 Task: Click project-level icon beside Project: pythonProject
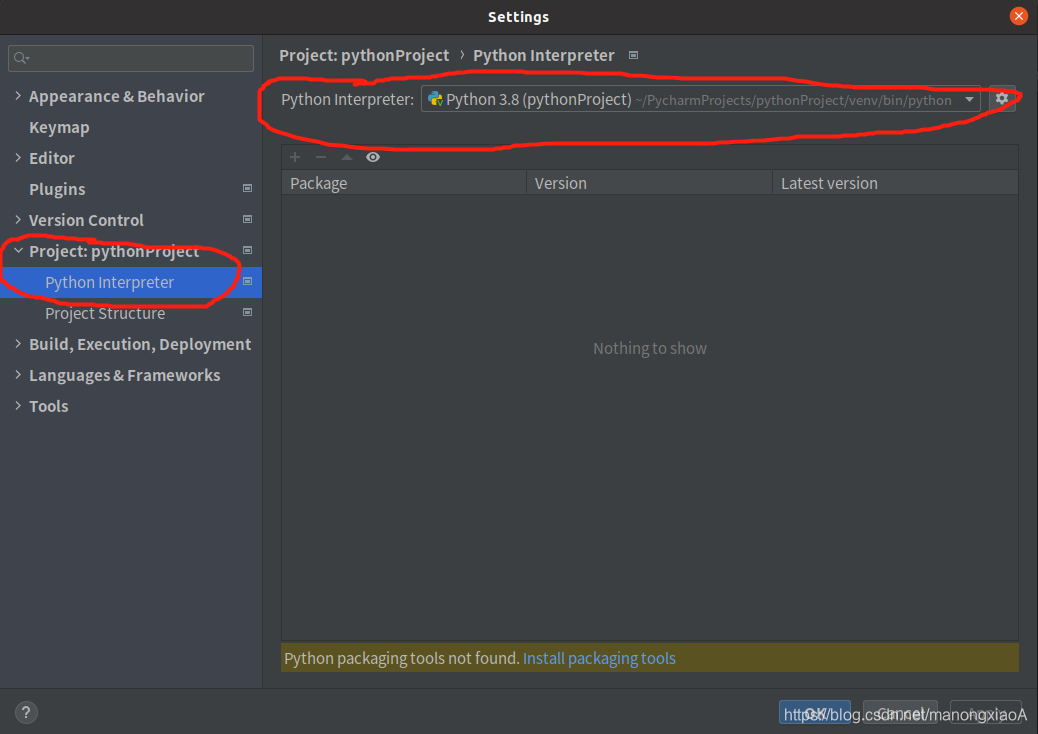pos(248,250)
